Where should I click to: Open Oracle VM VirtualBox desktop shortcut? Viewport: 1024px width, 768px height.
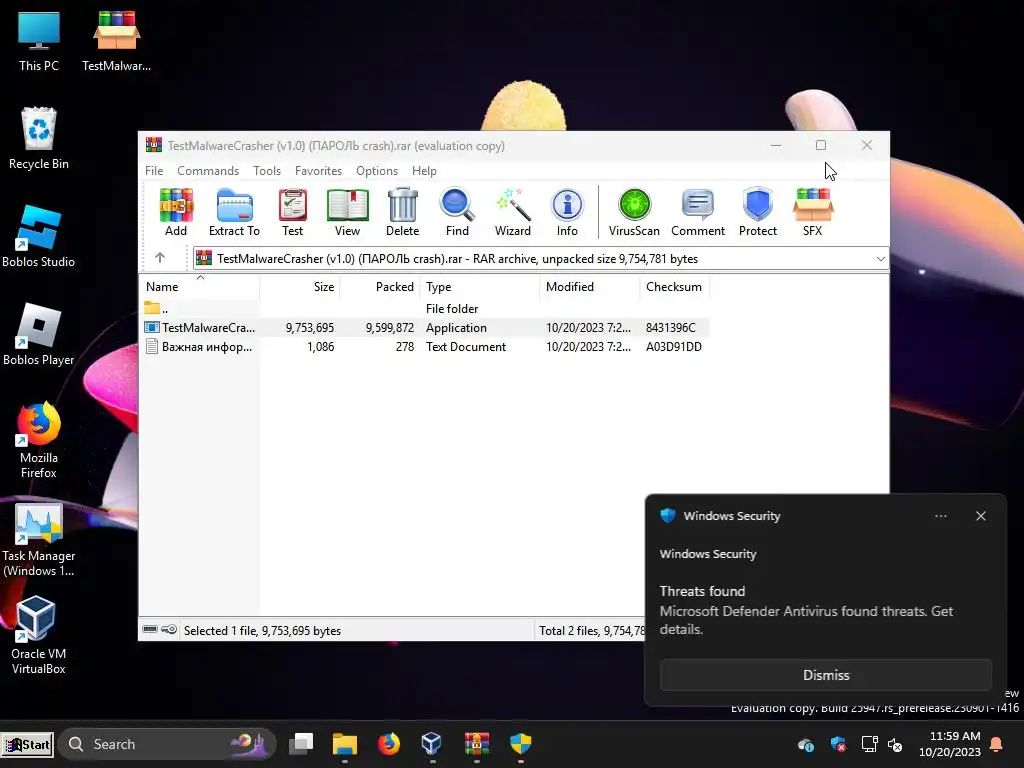coord(39,635)
